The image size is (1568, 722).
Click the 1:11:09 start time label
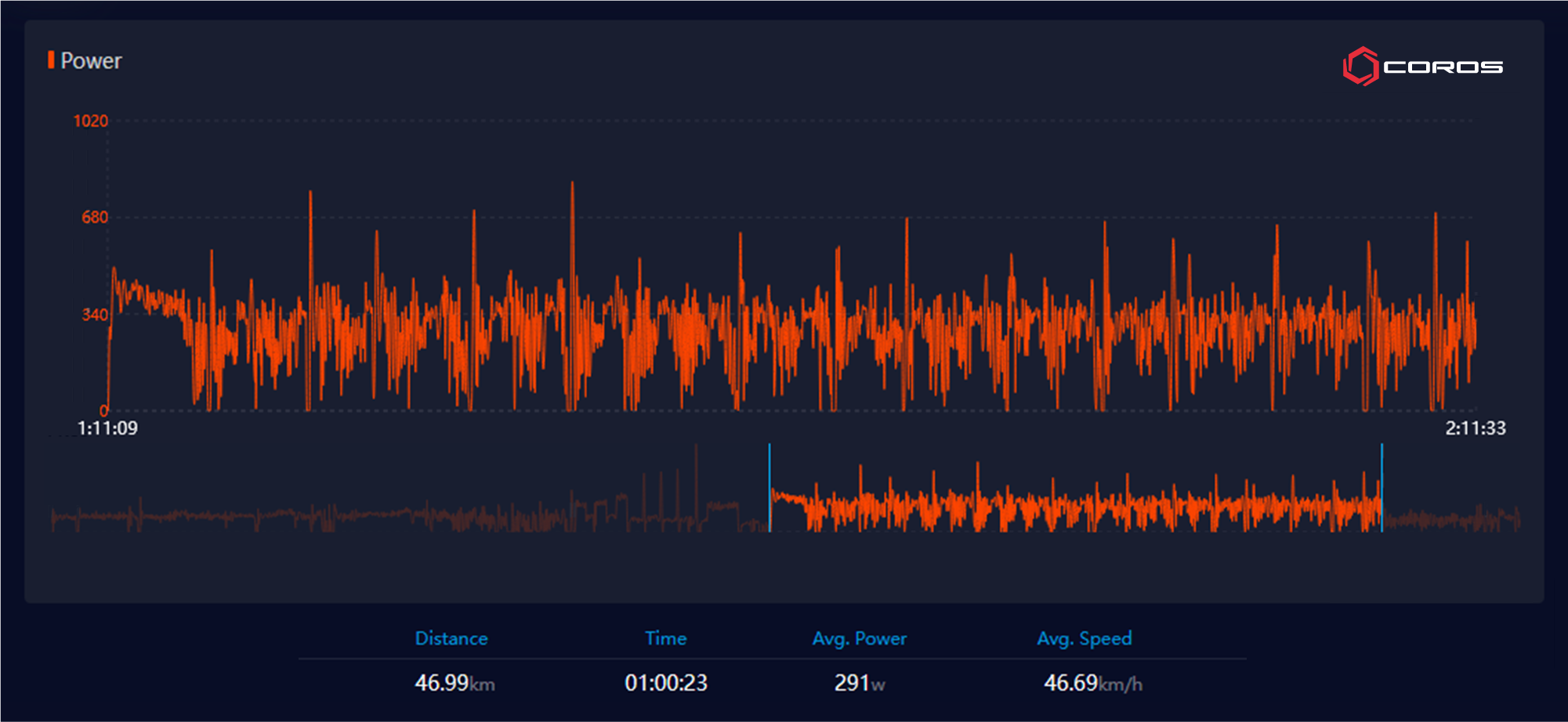point(107,428)
